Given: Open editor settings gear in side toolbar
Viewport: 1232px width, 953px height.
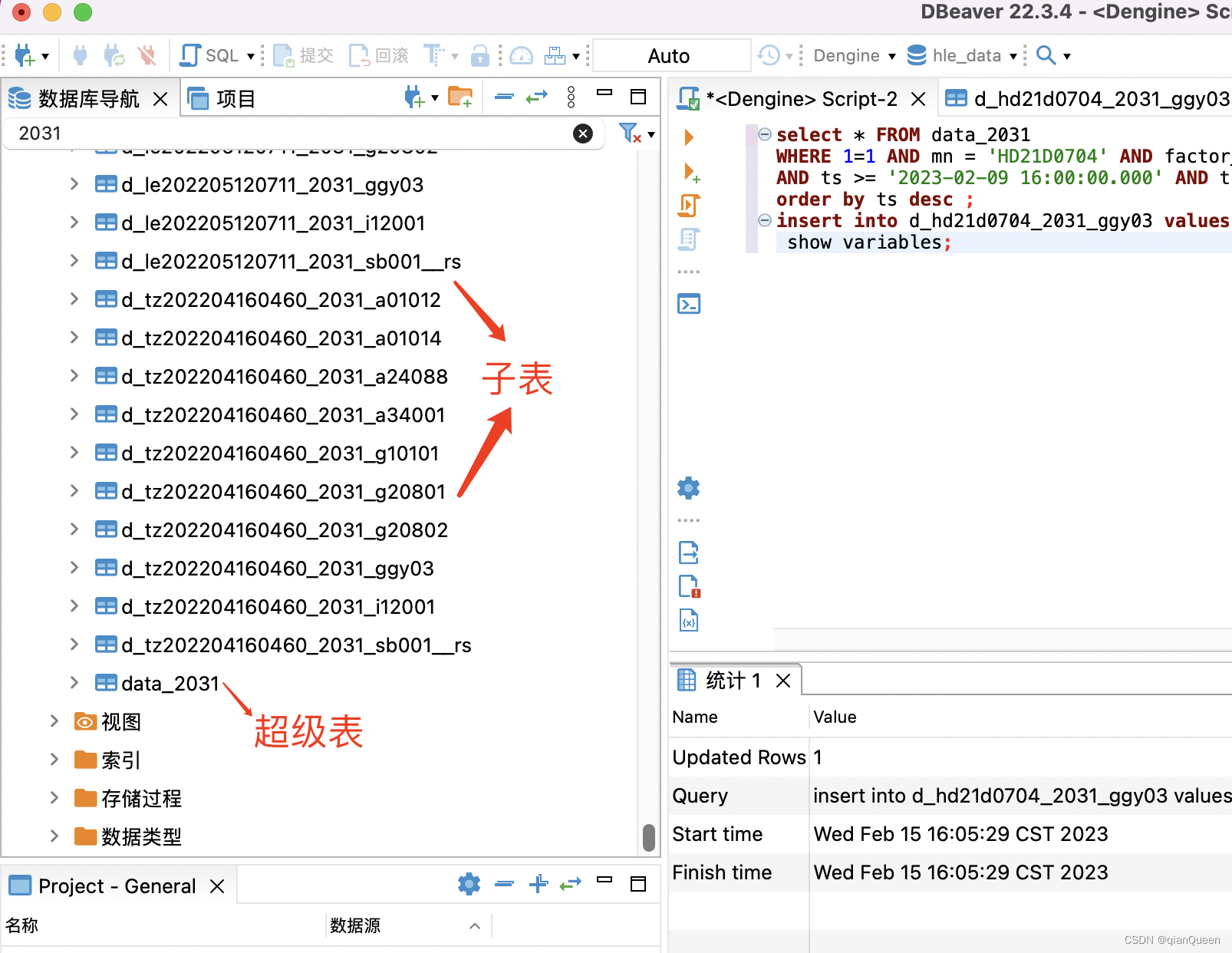Looking at the screenshot, I should coord(689,488).
